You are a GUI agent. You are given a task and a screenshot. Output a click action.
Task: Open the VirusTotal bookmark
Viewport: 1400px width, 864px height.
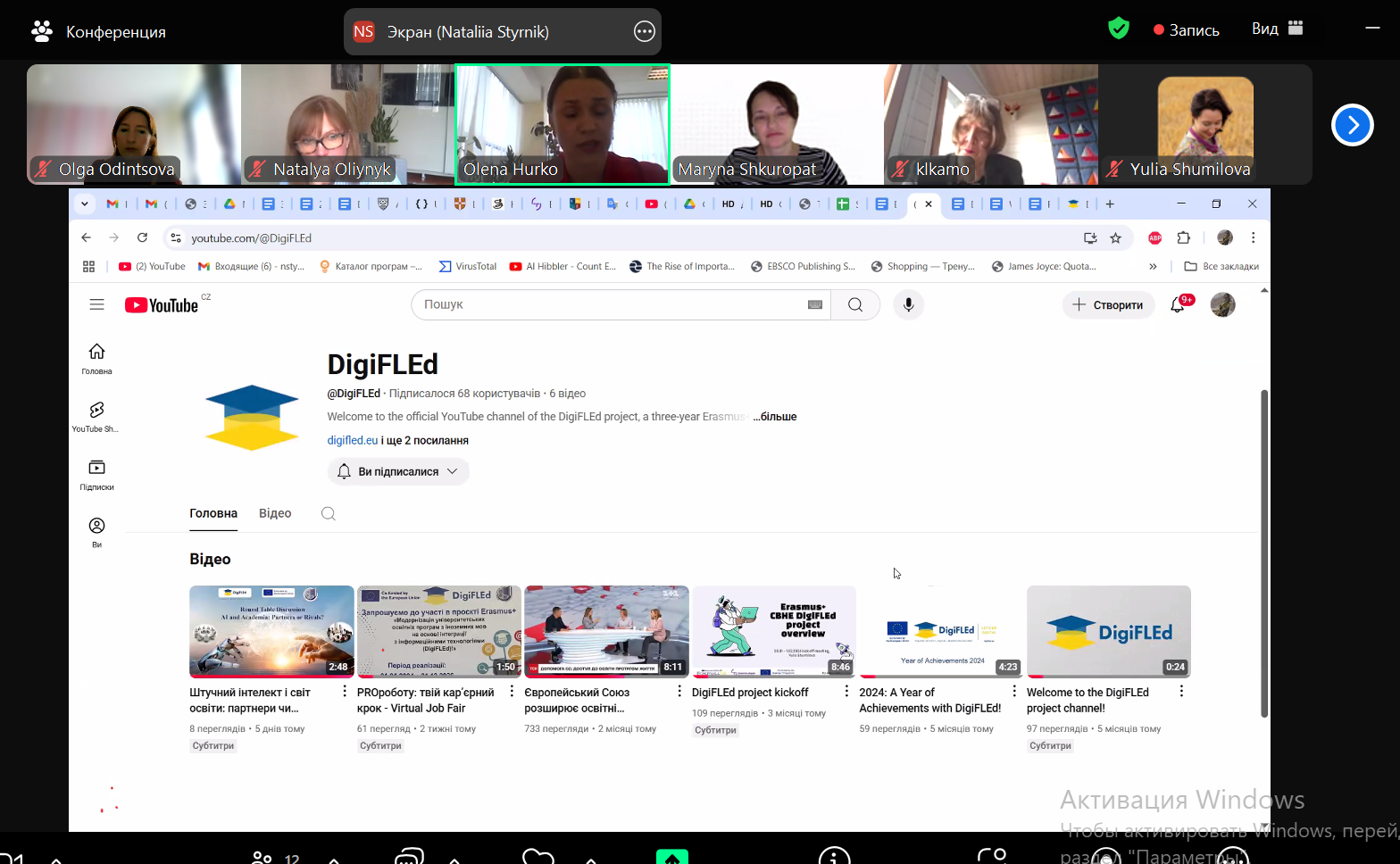click(468, 266)
